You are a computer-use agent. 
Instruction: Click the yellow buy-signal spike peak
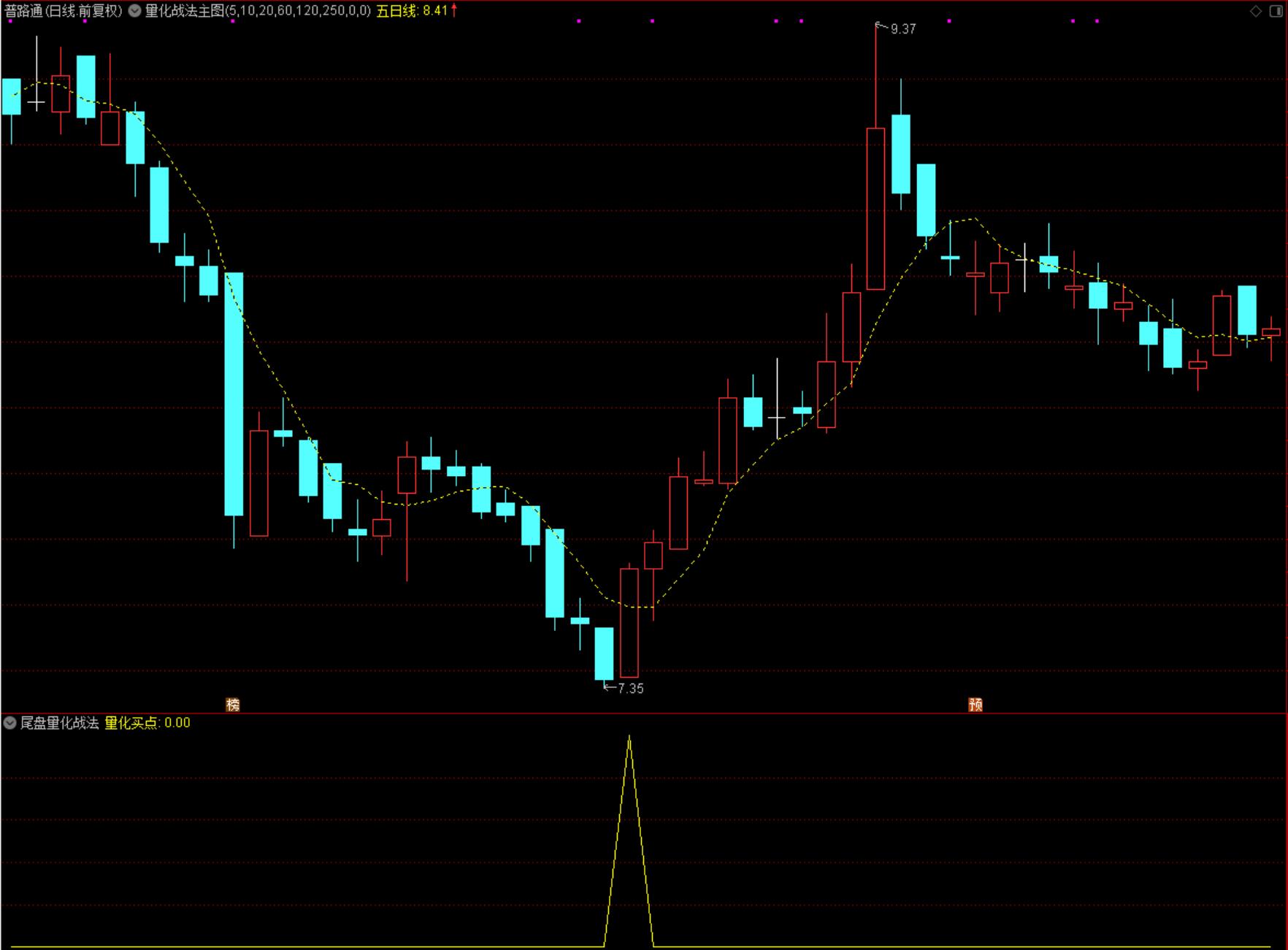click(x=629, y=738)
